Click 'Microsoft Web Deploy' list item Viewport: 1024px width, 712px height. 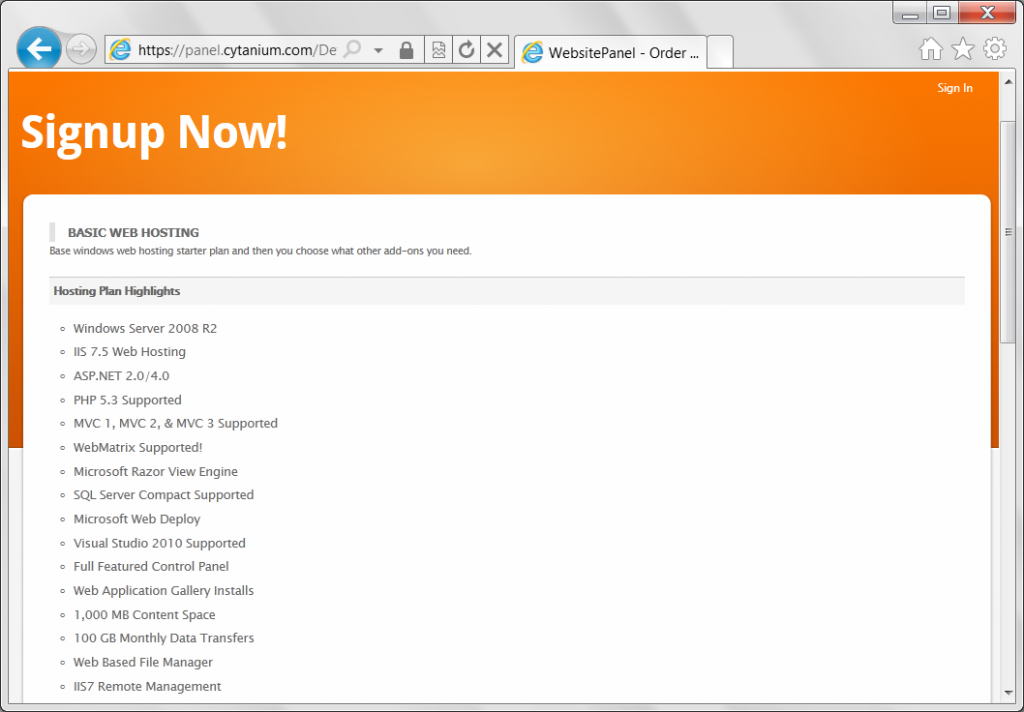(x=136, y=519)
